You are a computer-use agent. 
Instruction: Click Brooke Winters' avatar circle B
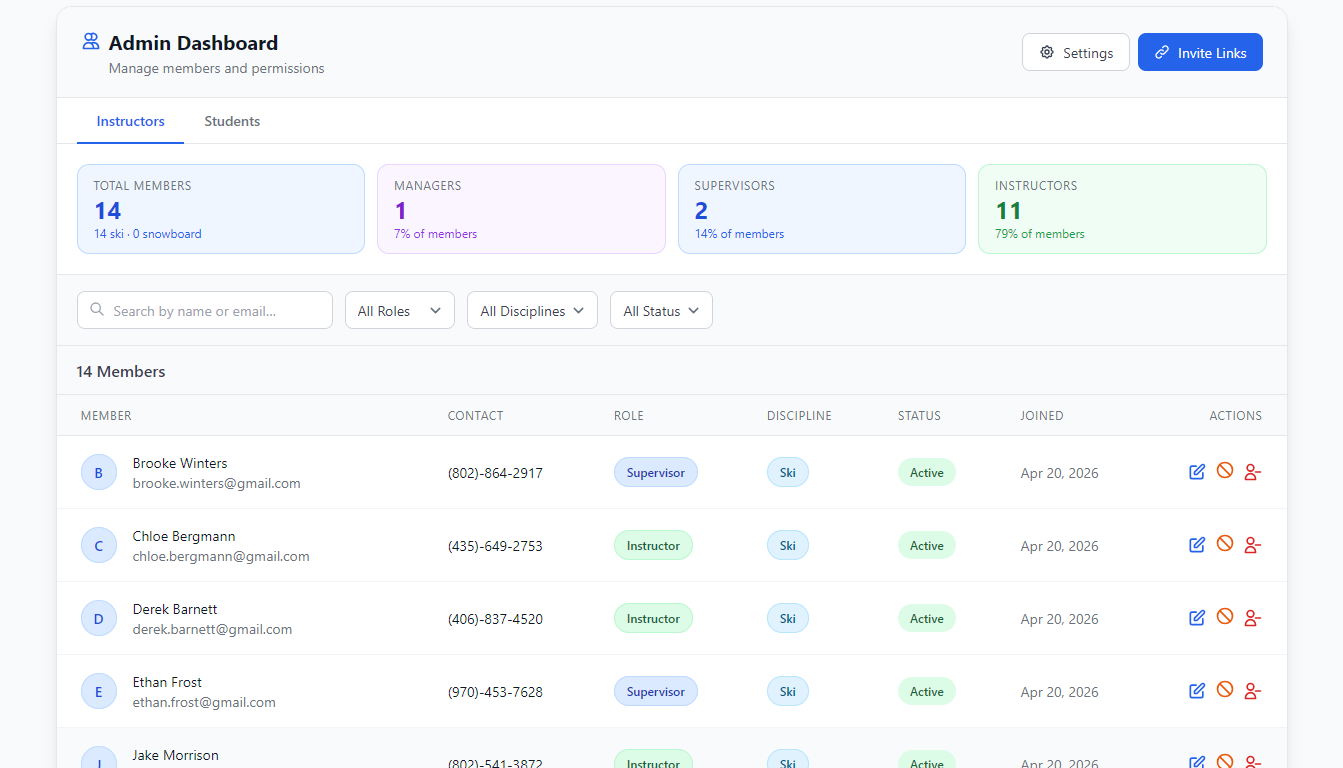click(99, 472)
